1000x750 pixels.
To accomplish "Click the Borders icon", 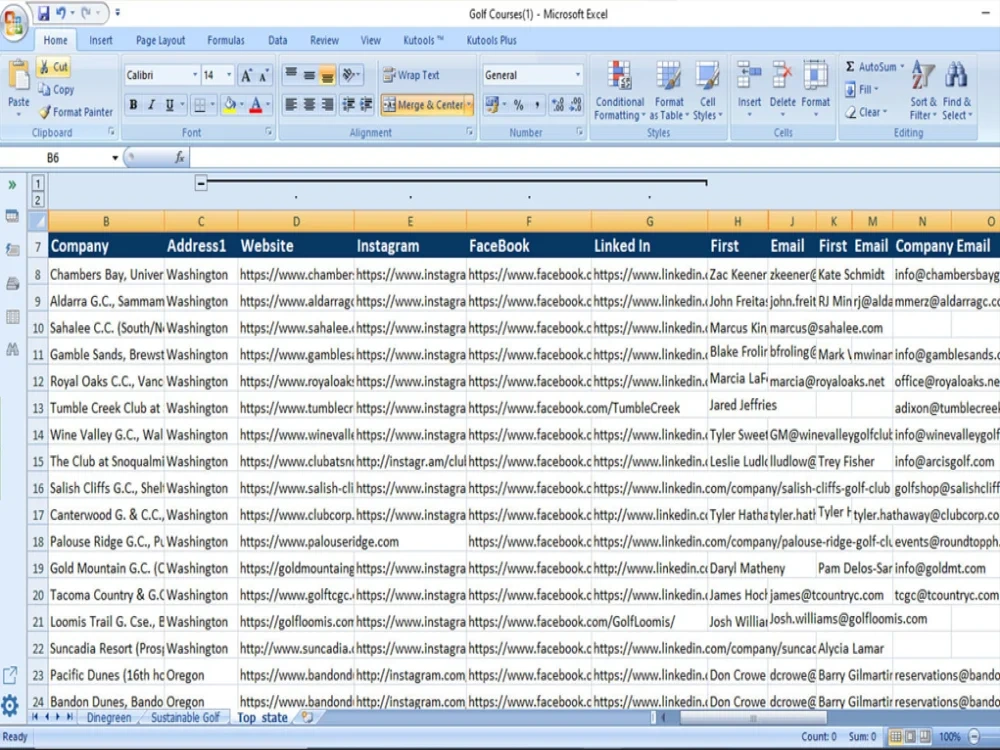I will (x=200, y=105).
